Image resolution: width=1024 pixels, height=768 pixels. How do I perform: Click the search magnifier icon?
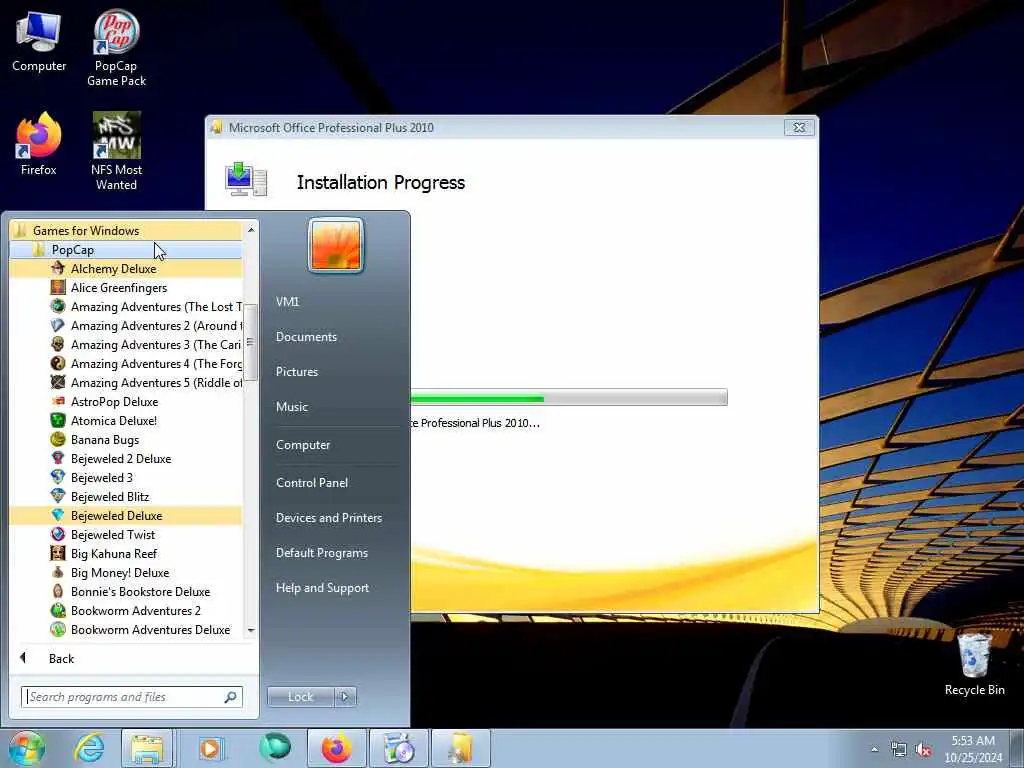(x=231, y=697)
